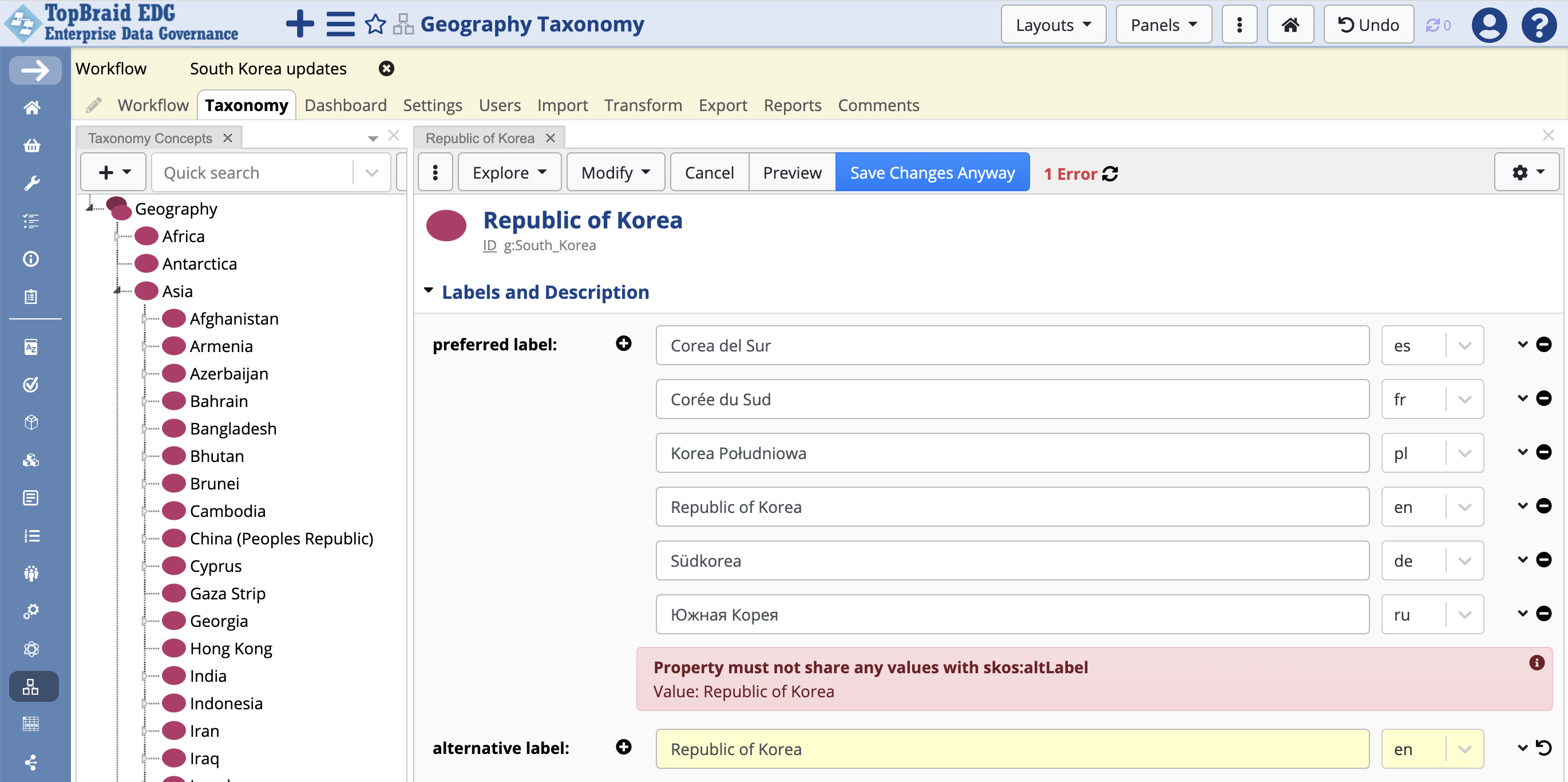Open the Layouts dropdown

pyautogui.click(x=1054, y=25)
